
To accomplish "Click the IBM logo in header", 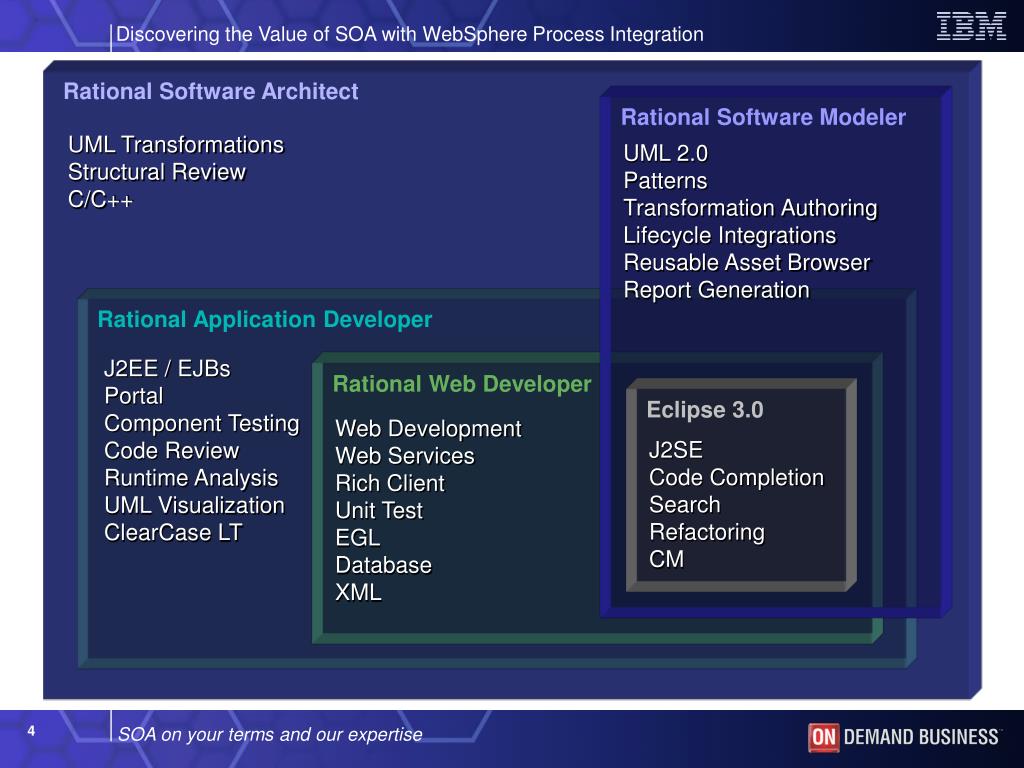I will (x=971, y=27).
